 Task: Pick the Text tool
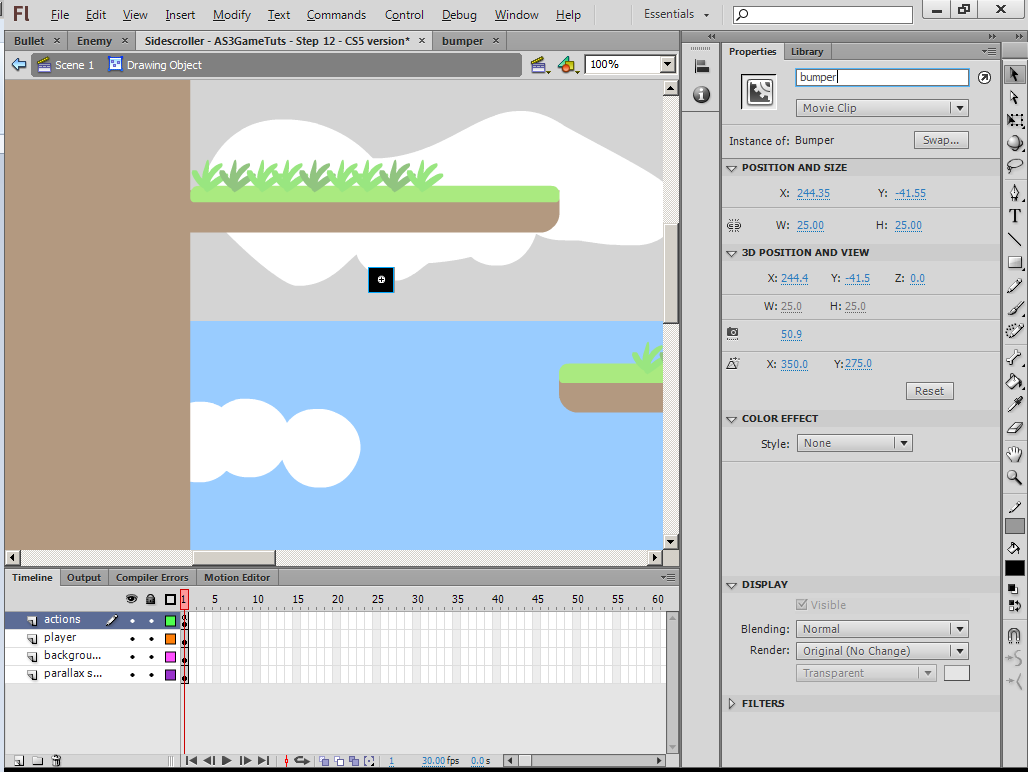pos(1014,214)
